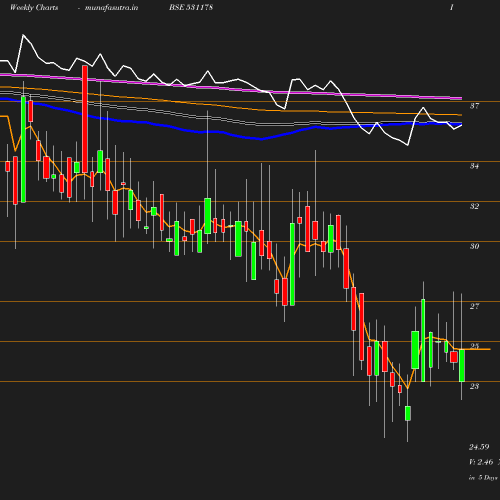Click the 'in 5 Days' label

[483, 478]
